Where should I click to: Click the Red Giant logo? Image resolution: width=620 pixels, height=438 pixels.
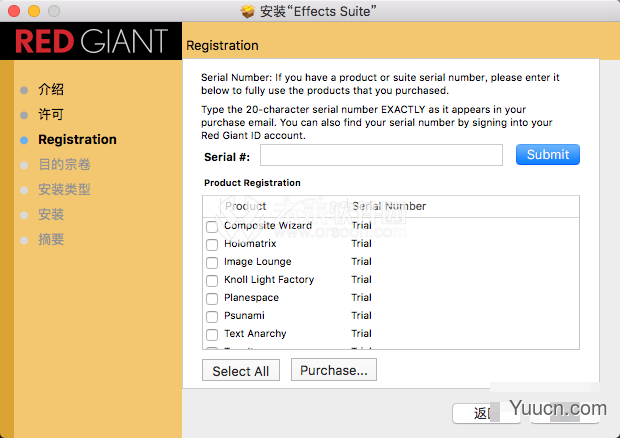pos(91,41)
